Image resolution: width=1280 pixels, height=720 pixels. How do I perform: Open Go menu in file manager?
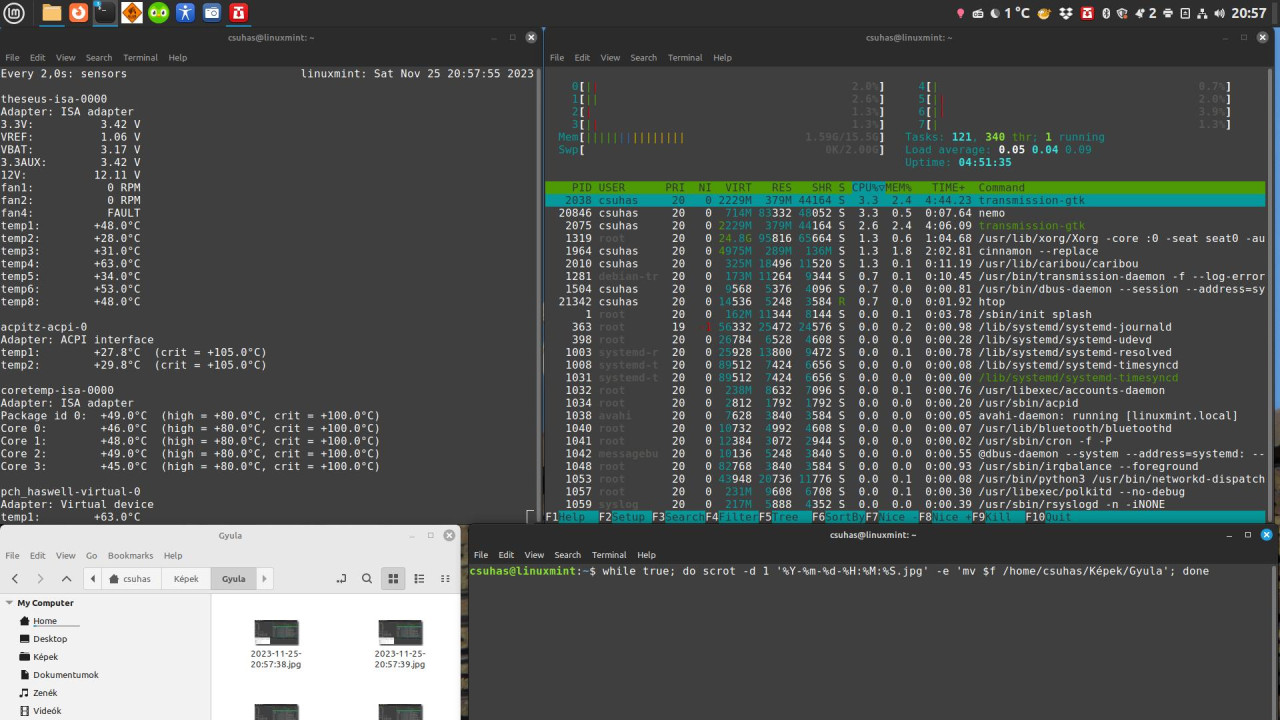[x=92, y=556]
